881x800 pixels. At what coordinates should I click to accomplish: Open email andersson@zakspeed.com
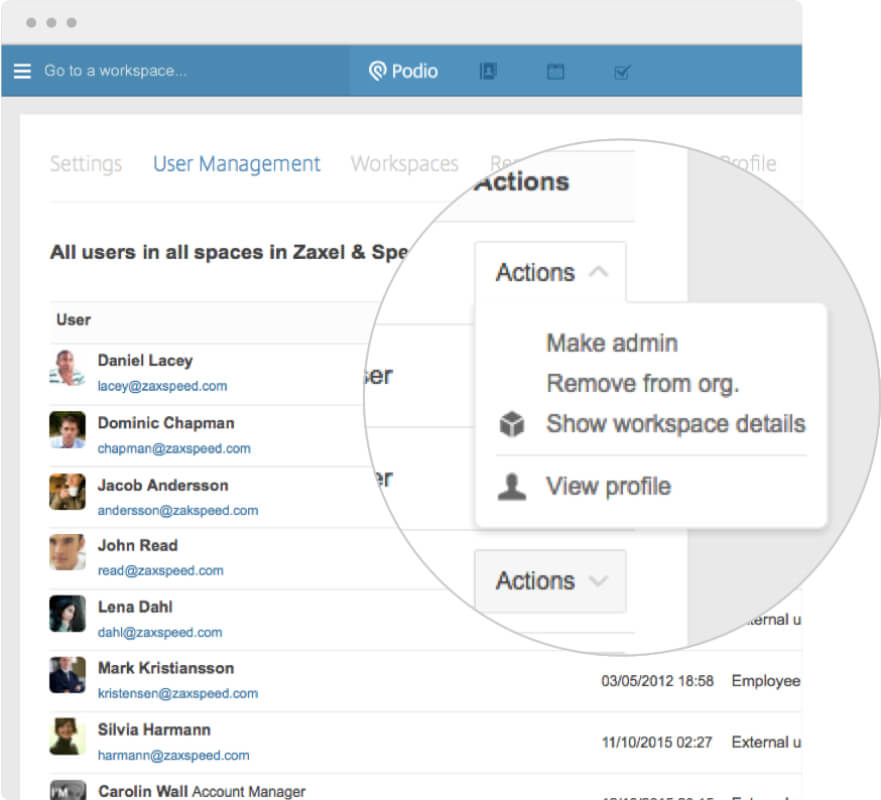click(x=178, y=510)
